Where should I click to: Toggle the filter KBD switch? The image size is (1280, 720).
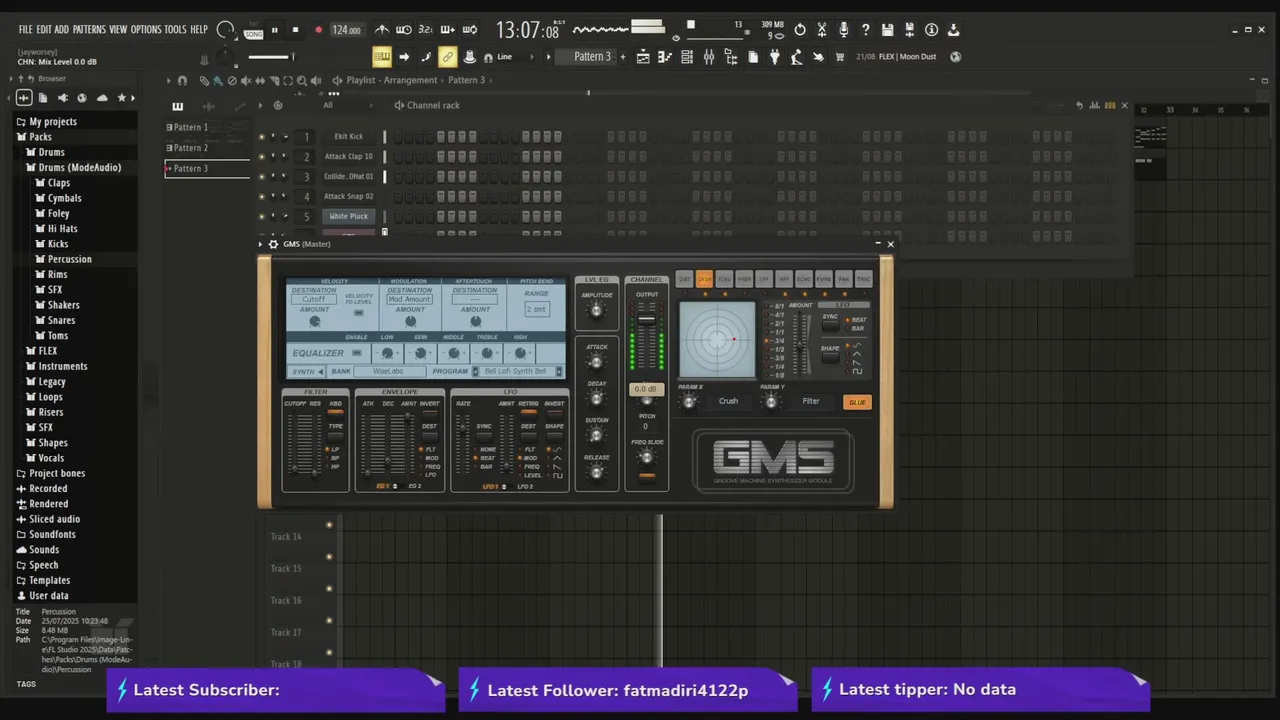[x=335, y=413]
